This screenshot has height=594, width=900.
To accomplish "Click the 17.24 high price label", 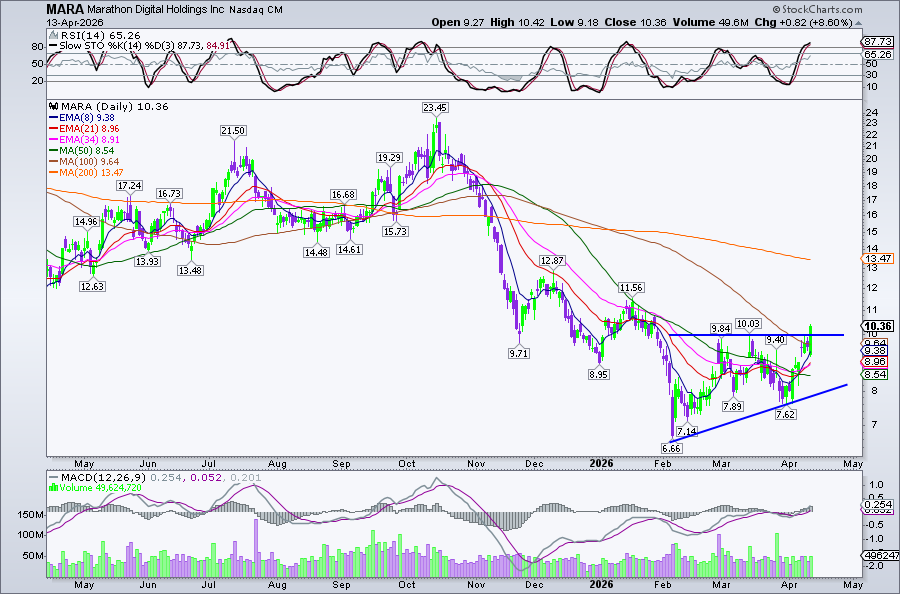I will 129,185.
